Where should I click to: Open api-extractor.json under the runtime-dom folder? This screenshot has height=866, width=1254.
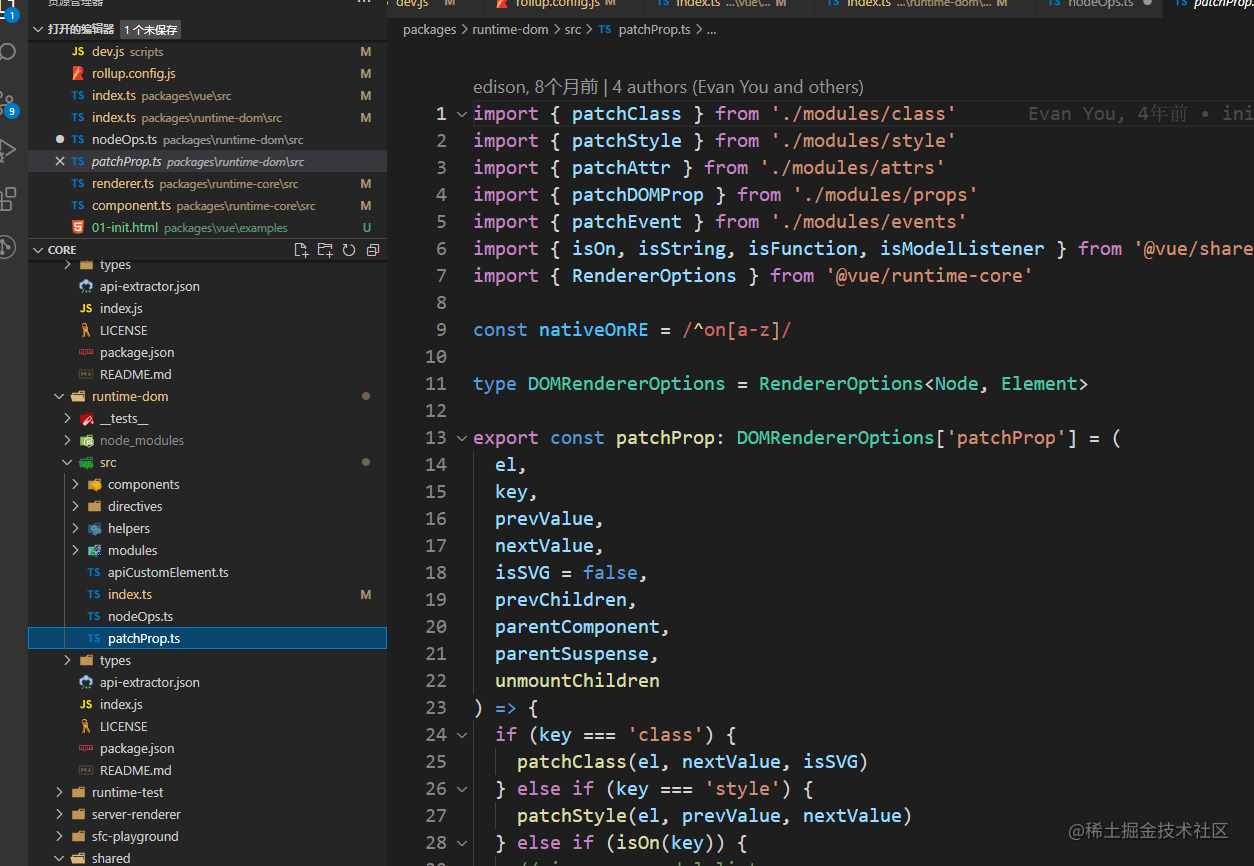click(207, 682)
